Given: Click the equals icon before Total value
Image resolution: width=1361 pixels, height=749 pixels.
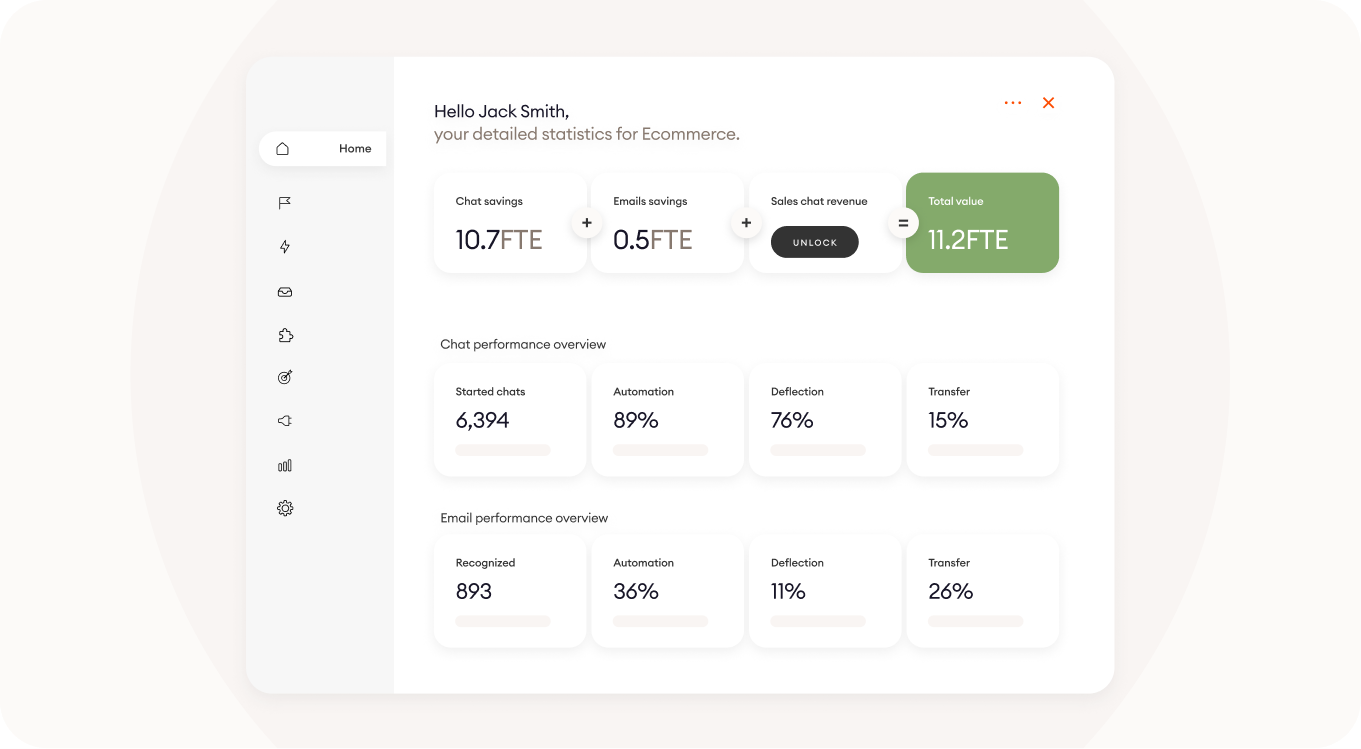Looking at the screenshot, I should 903,223.
